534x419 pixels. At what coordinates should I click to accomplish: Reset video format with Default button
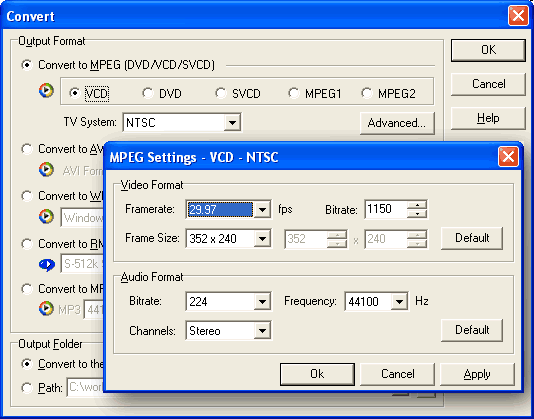point(472,238)
